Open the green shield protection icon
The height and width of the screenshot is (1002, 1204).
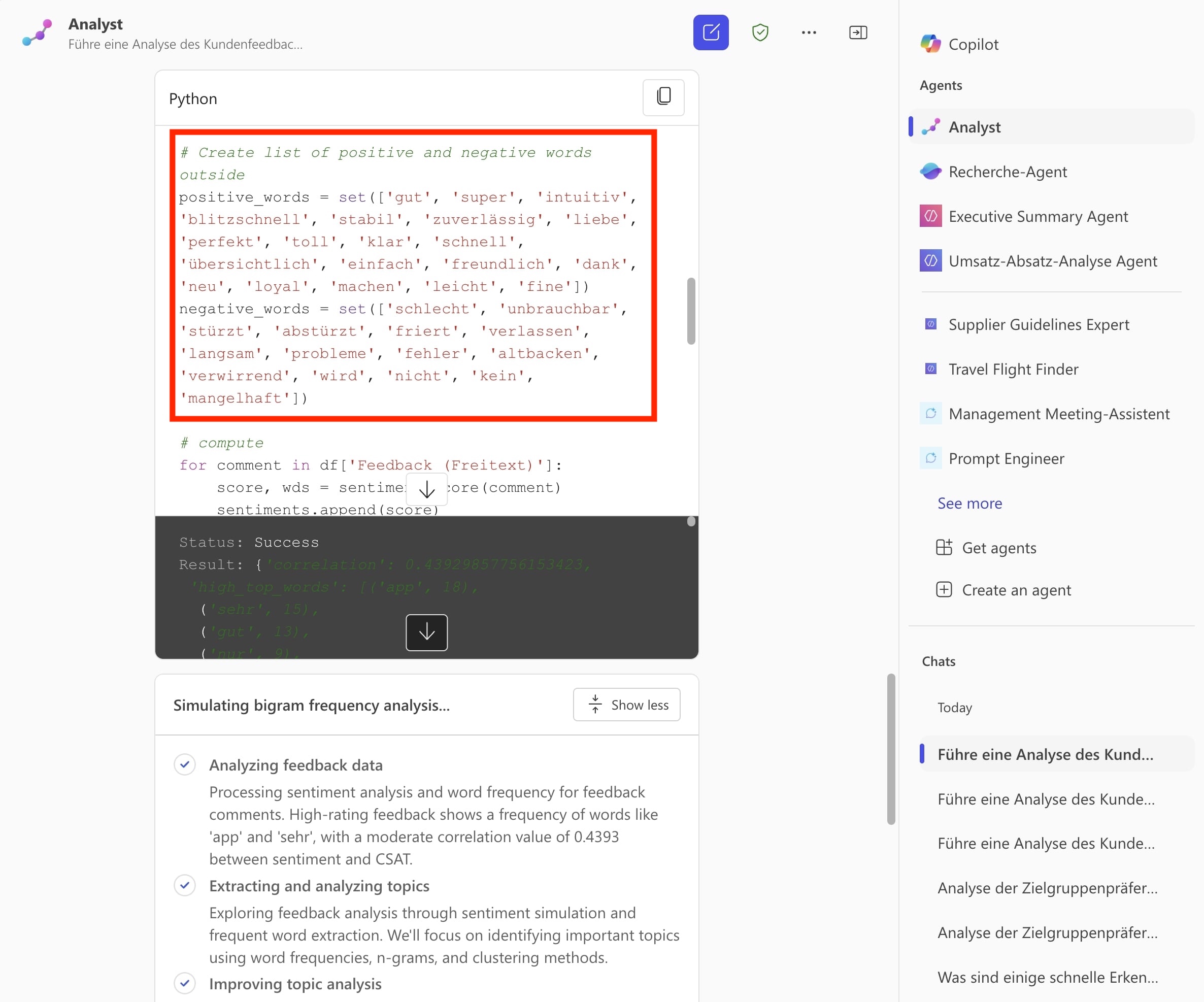(760, 32)
